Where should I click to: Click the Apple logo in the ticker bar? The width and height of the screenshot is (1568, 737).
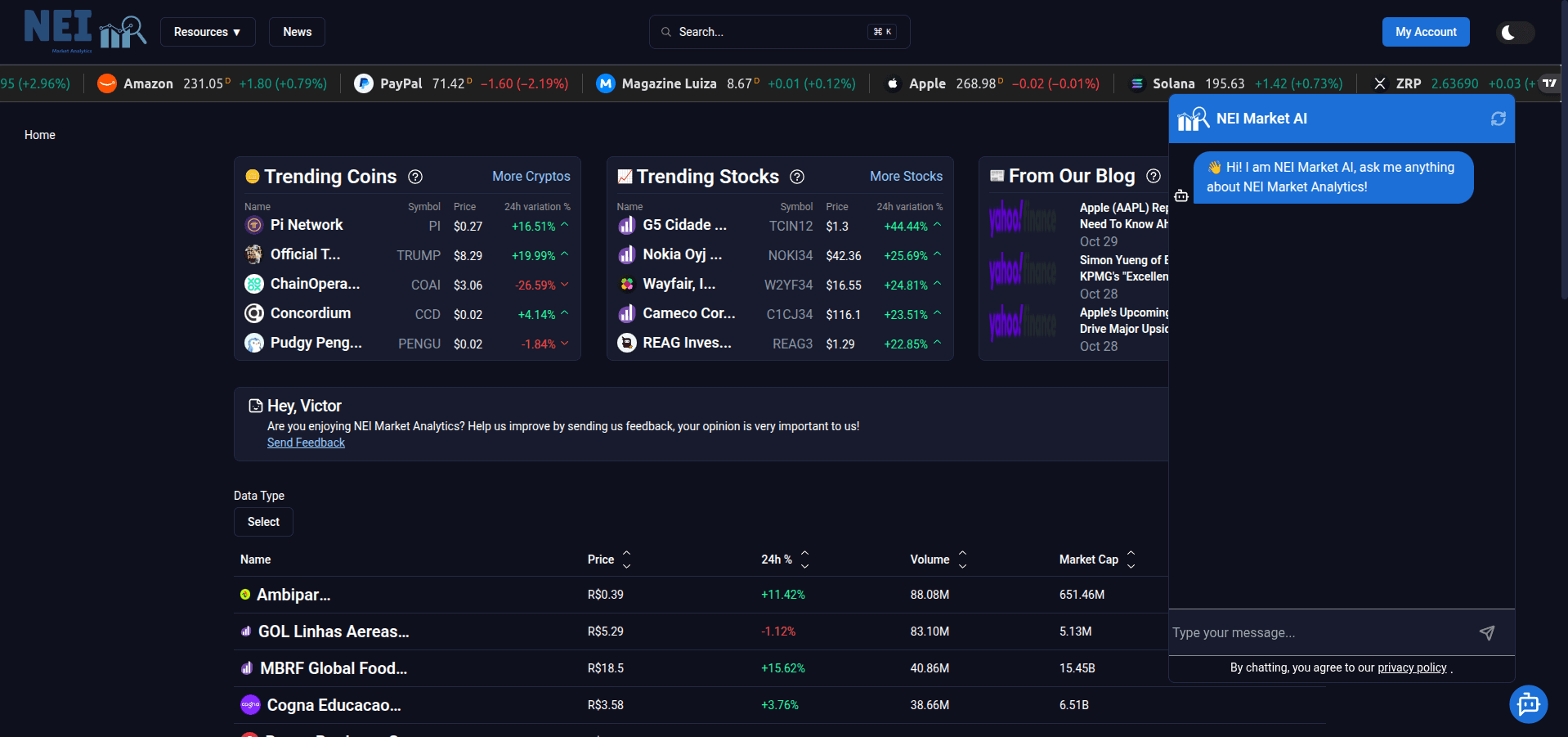click(891, 83)
